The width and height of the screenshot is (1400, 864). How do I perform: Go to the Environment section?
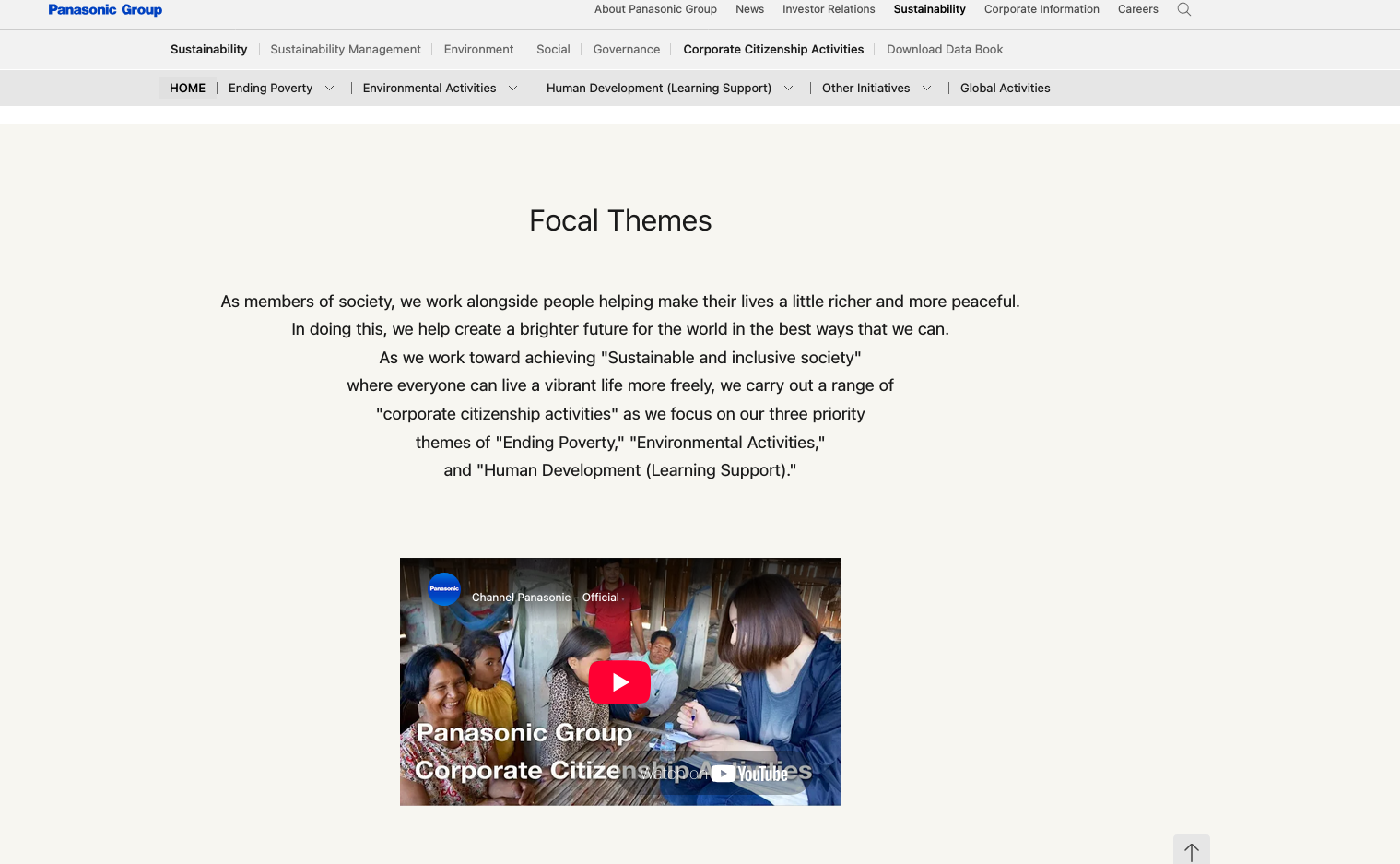(x=478, y=50)
